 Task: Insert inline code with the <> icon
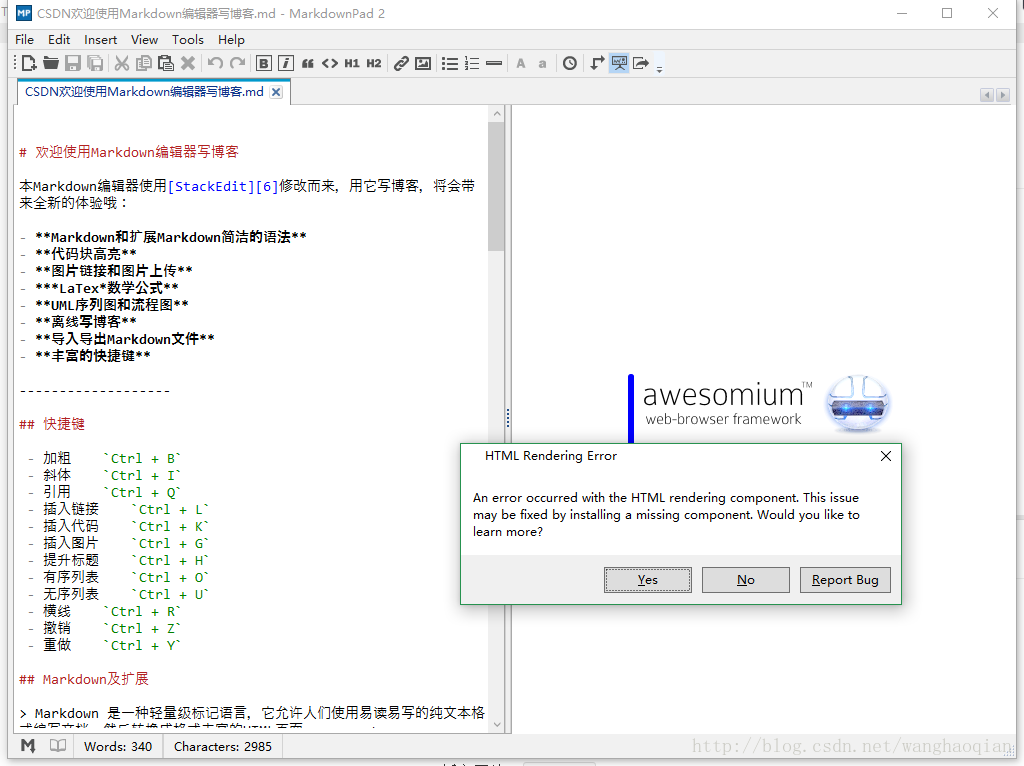tap(331, 63)
